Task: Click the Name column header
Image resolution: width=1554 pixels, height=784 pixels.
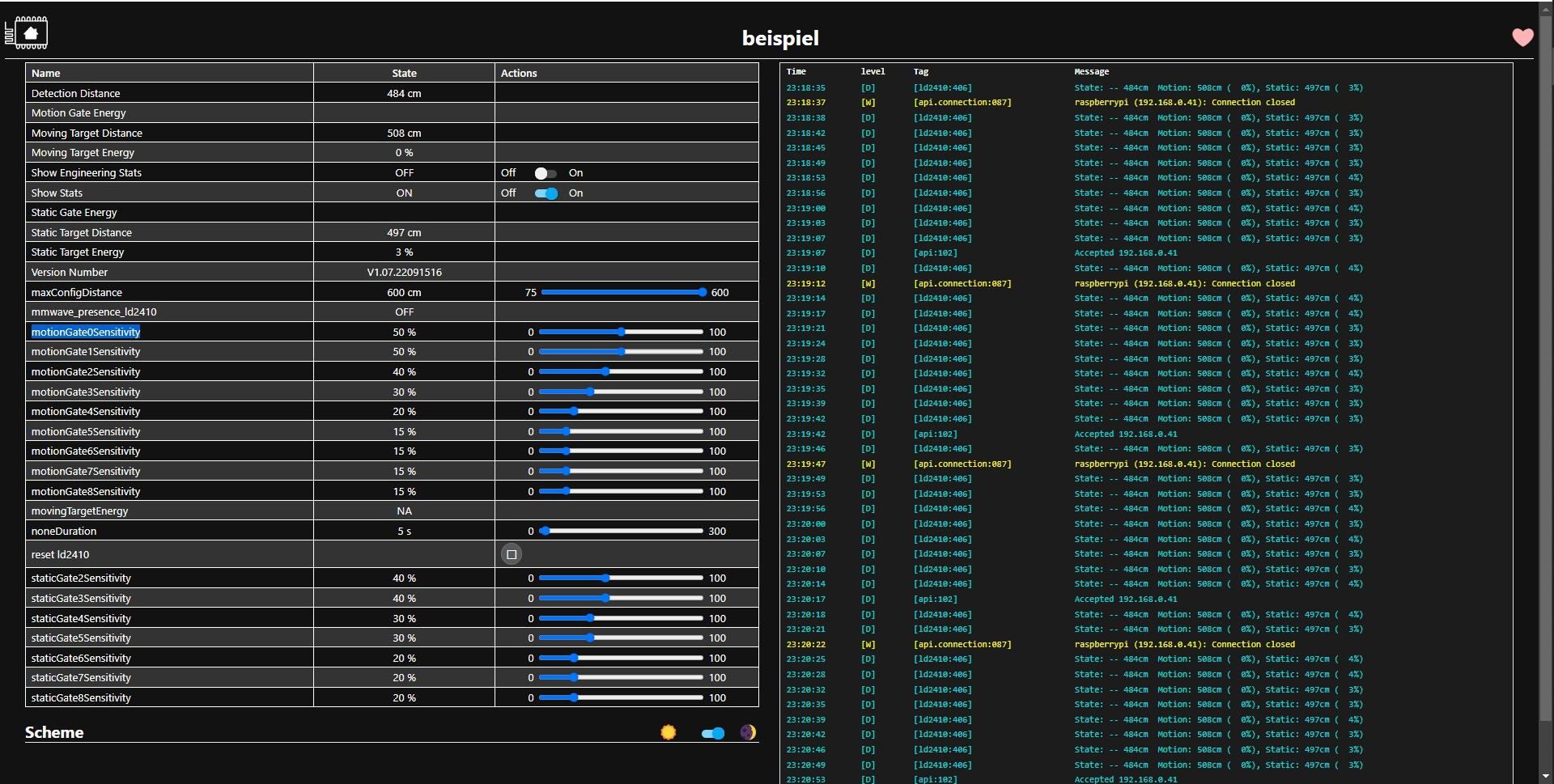Action: click(x=46, y=73)
